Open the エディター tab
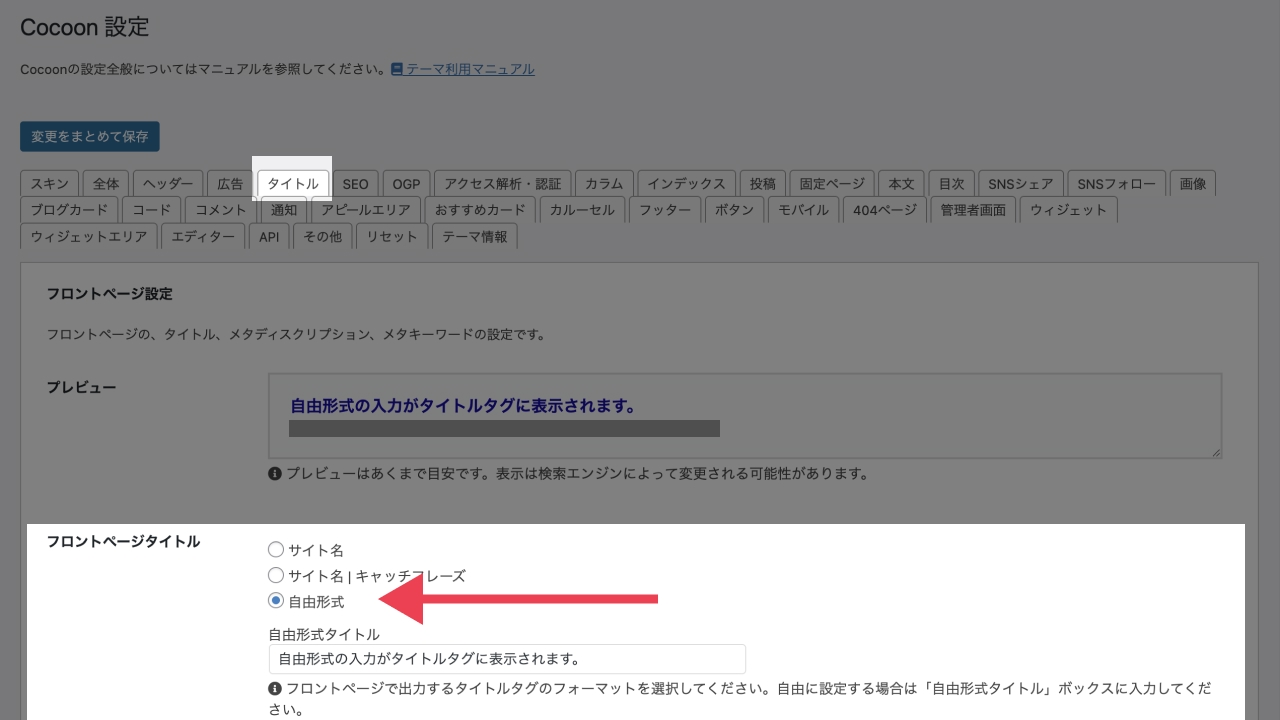The image size is (1280, 720). pos(203,237)
